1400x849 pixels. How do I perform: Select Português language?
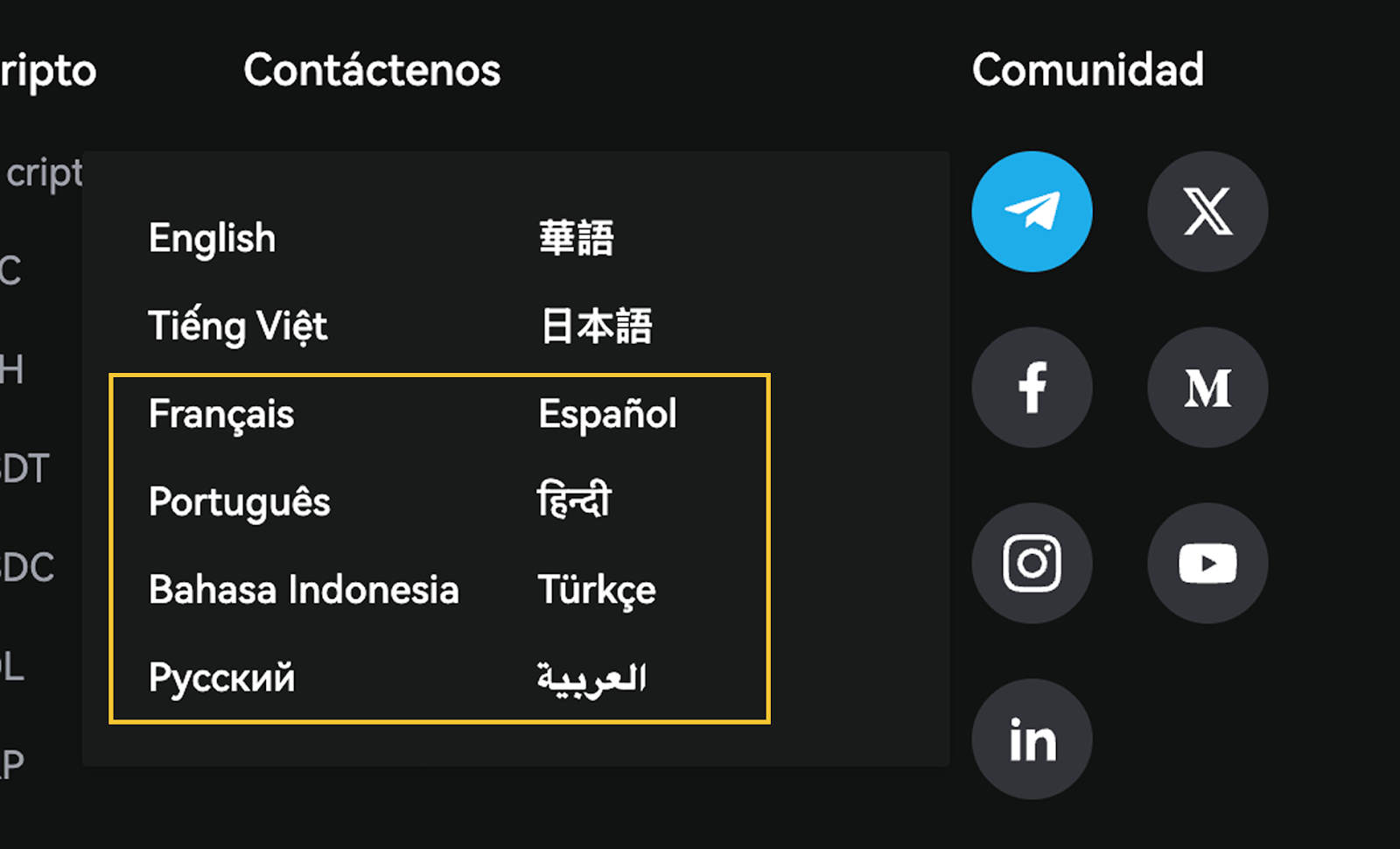pyautogui.click(x=239, y=502)
